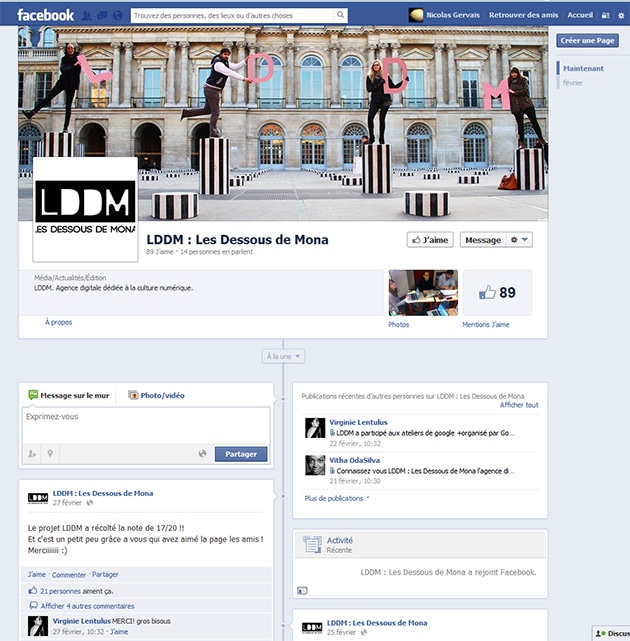Click Afficher tout link
Viewport: 630px width, 641px height.
[519, 405]
